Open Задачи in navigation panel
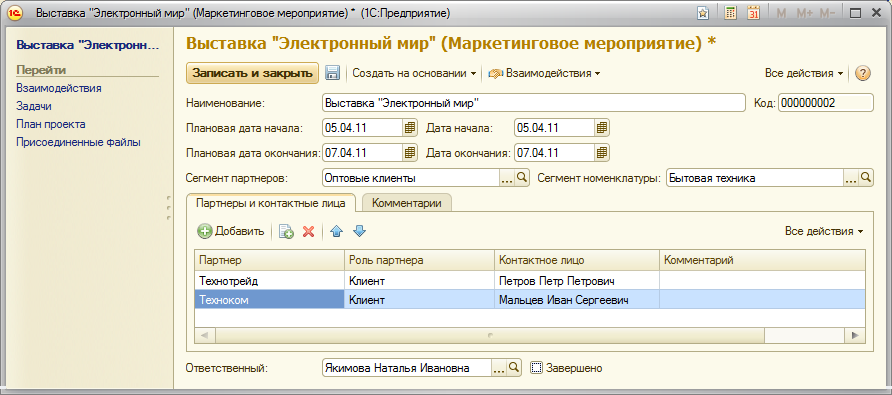The image size is (892, 395). tap(34, 106)
